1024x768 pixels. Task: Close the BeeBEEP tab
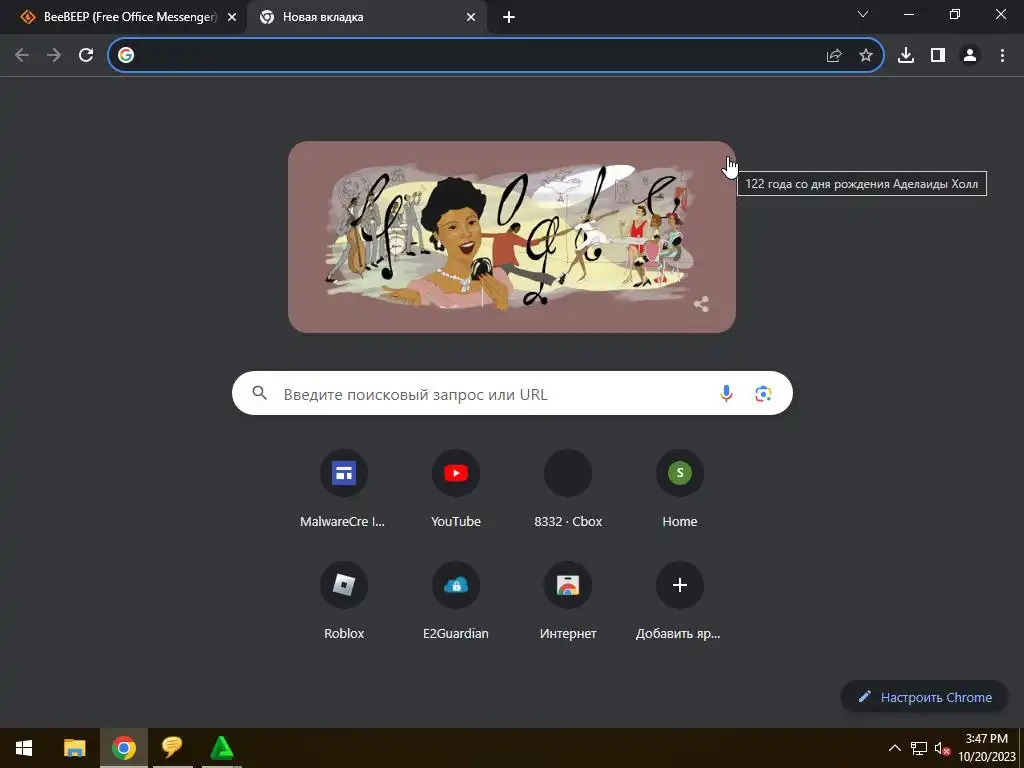point(232,18)
